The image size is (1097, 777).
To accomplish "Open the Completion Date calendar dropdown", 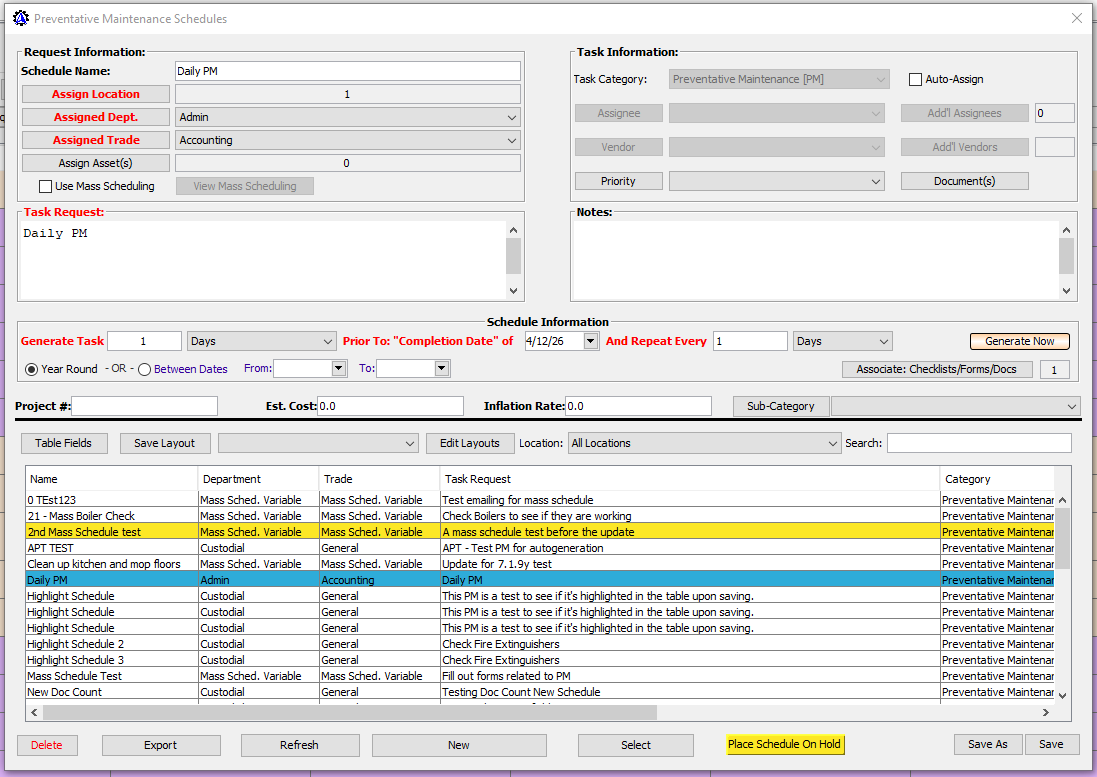I will point(590,341).
